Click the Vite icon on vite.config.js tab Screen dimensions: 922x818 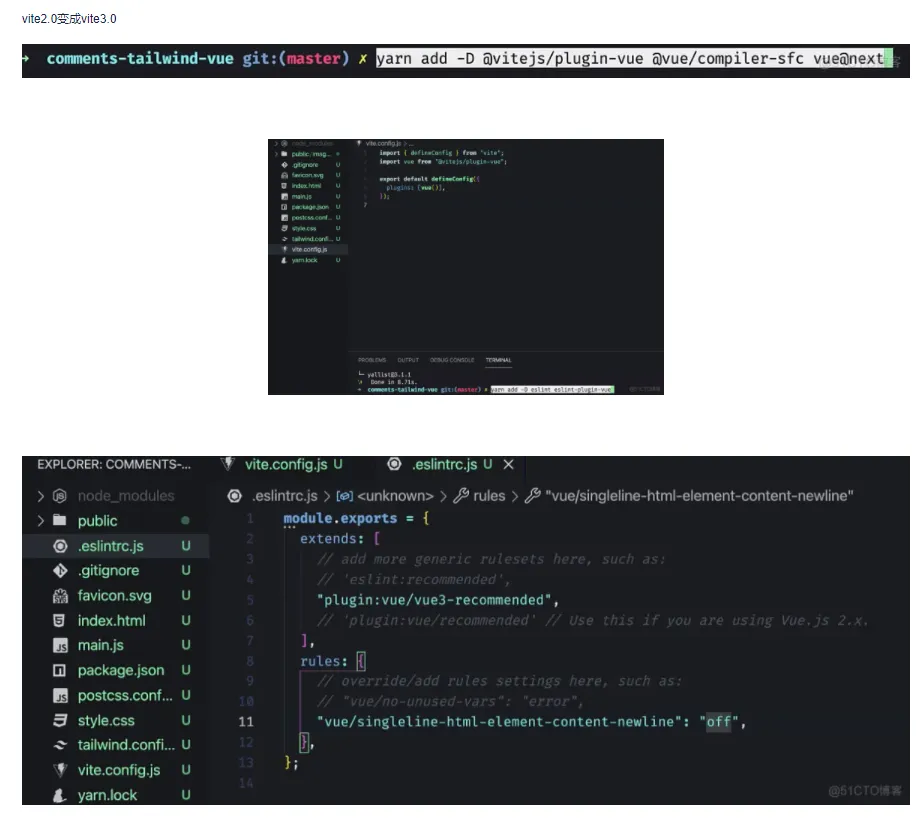[228, 464]
